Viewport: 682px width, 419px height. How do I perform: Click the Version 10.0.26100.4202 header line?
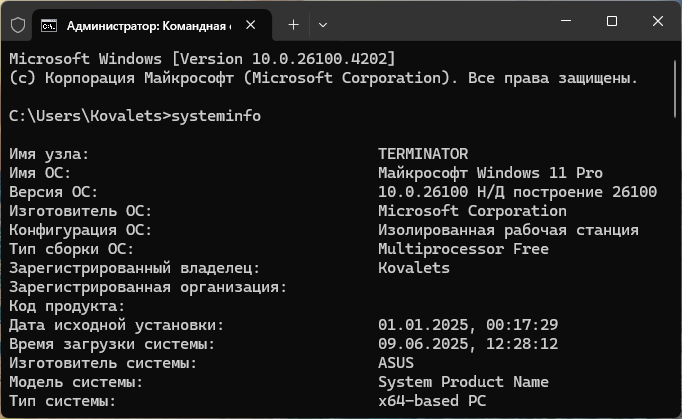(x=202, y=59)
